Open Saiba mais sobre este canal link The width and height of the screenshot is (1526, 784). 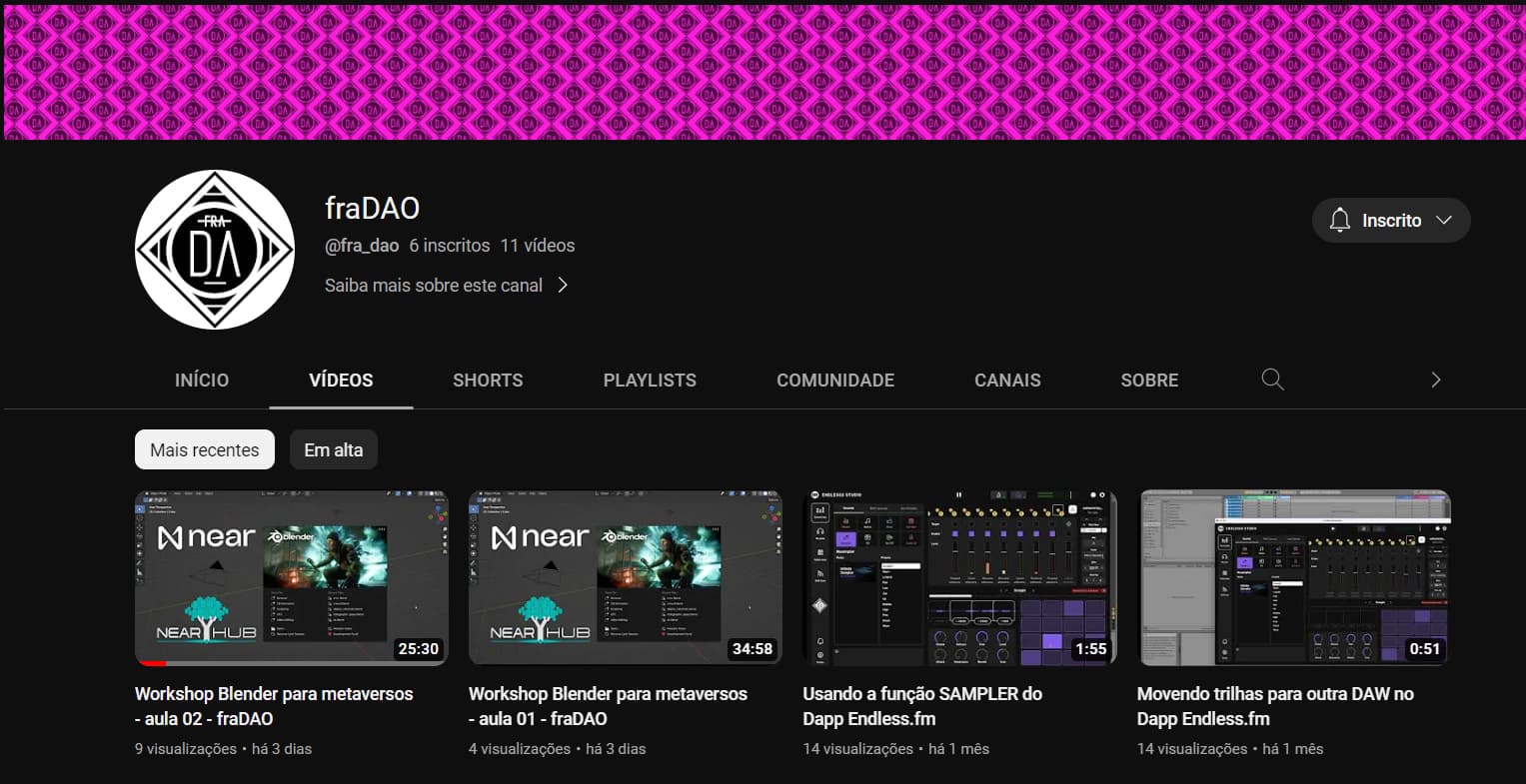(434, 285)
